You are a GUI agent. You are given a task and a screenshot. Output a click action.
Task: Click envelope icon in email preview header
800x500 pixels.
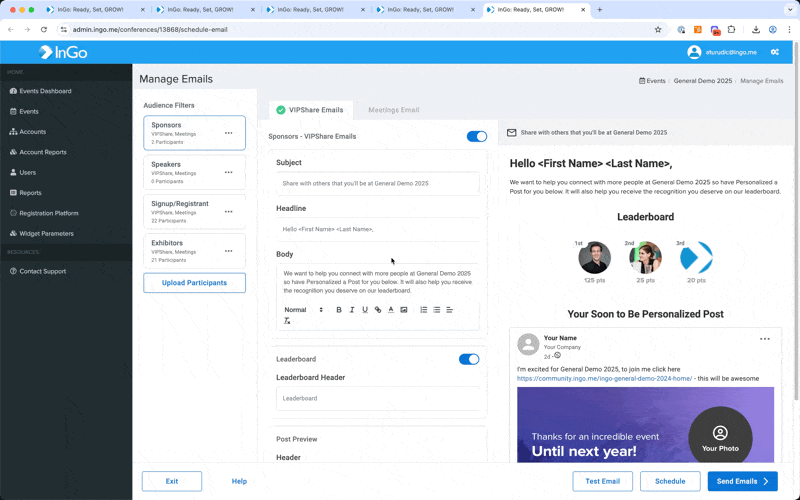511,133
